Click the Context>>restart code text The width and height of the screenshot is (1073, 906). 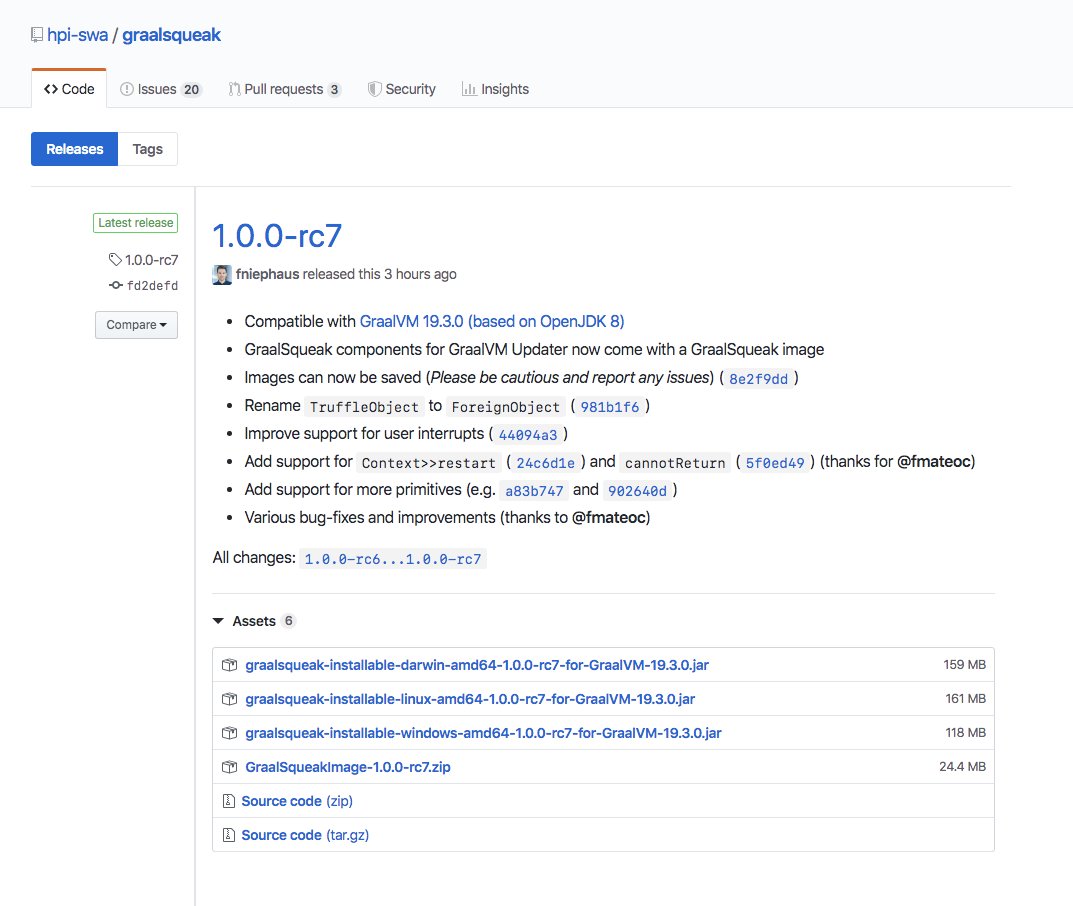pos(428,463)
